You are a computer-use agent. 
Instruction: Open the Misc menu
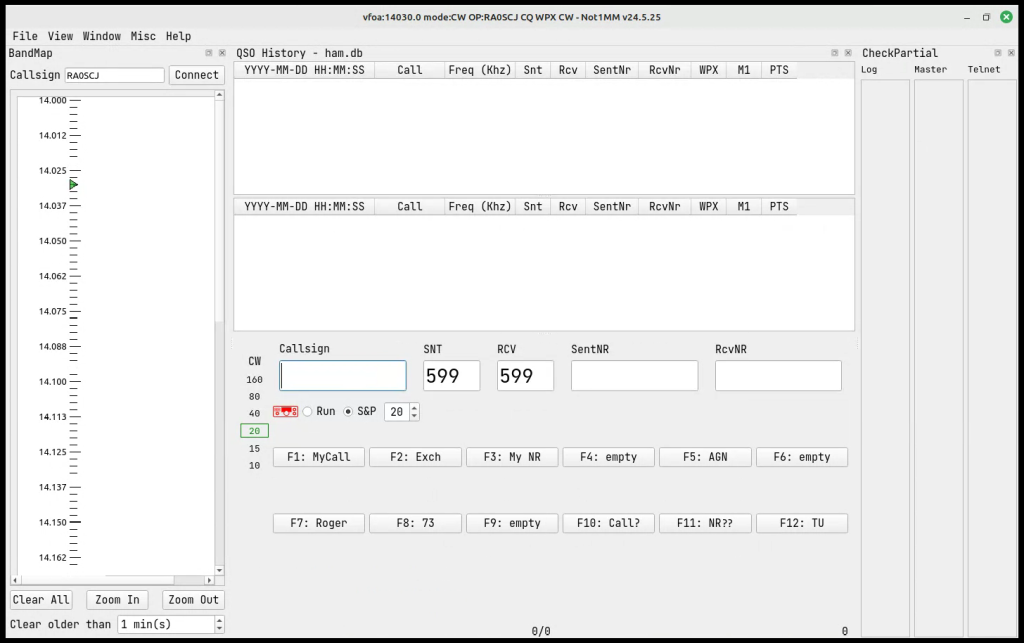pyautogui.click(x=143, y=36)
